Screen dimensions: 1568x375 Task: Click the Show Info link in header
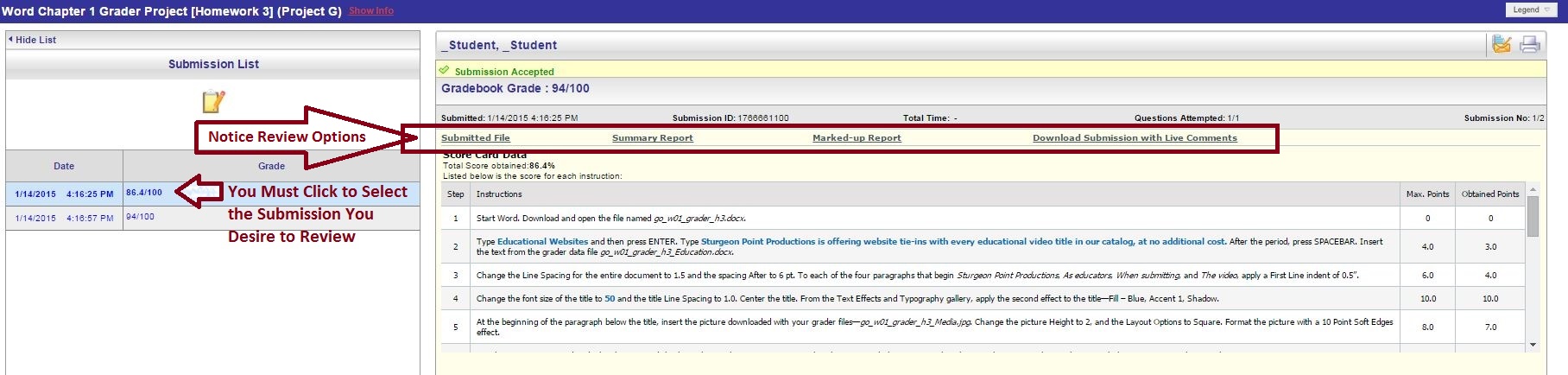click(x=371, y=11)
